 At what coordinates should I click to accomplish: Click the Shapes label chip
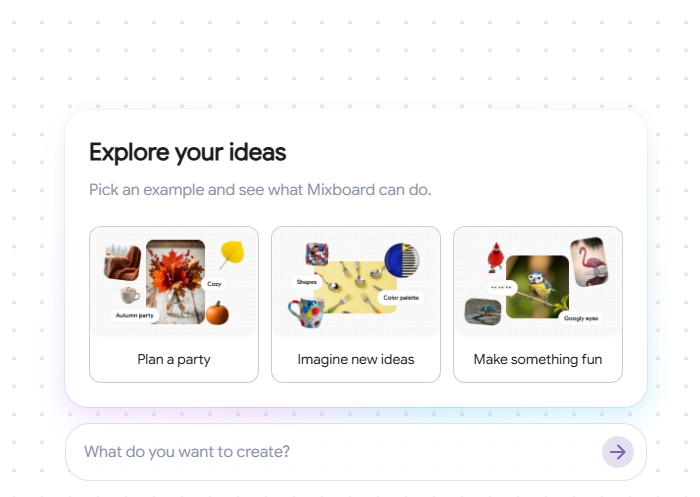point(305,282)
